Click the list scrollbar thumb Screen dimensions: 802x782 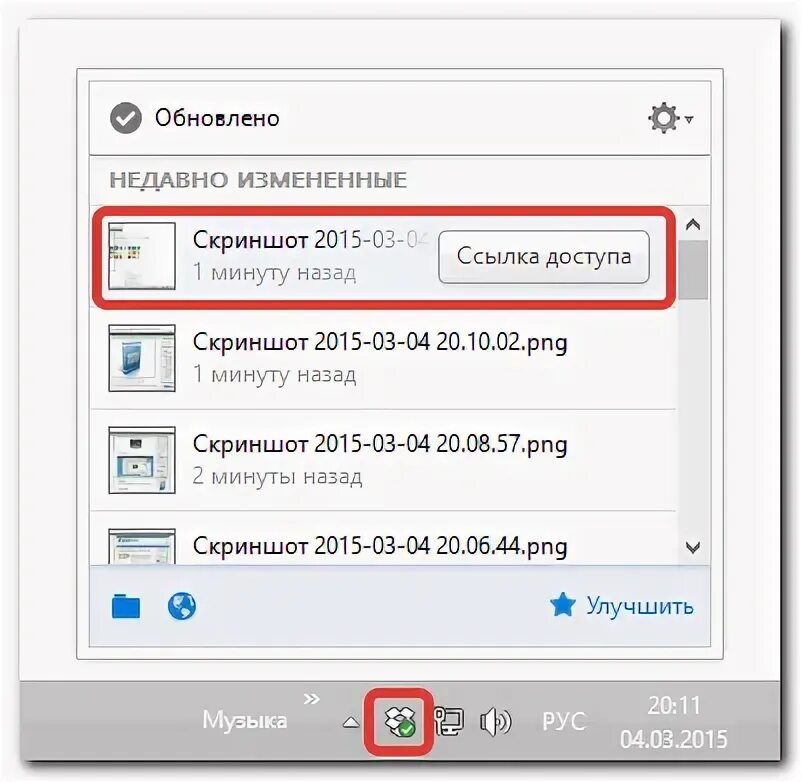tap(693, 270)
